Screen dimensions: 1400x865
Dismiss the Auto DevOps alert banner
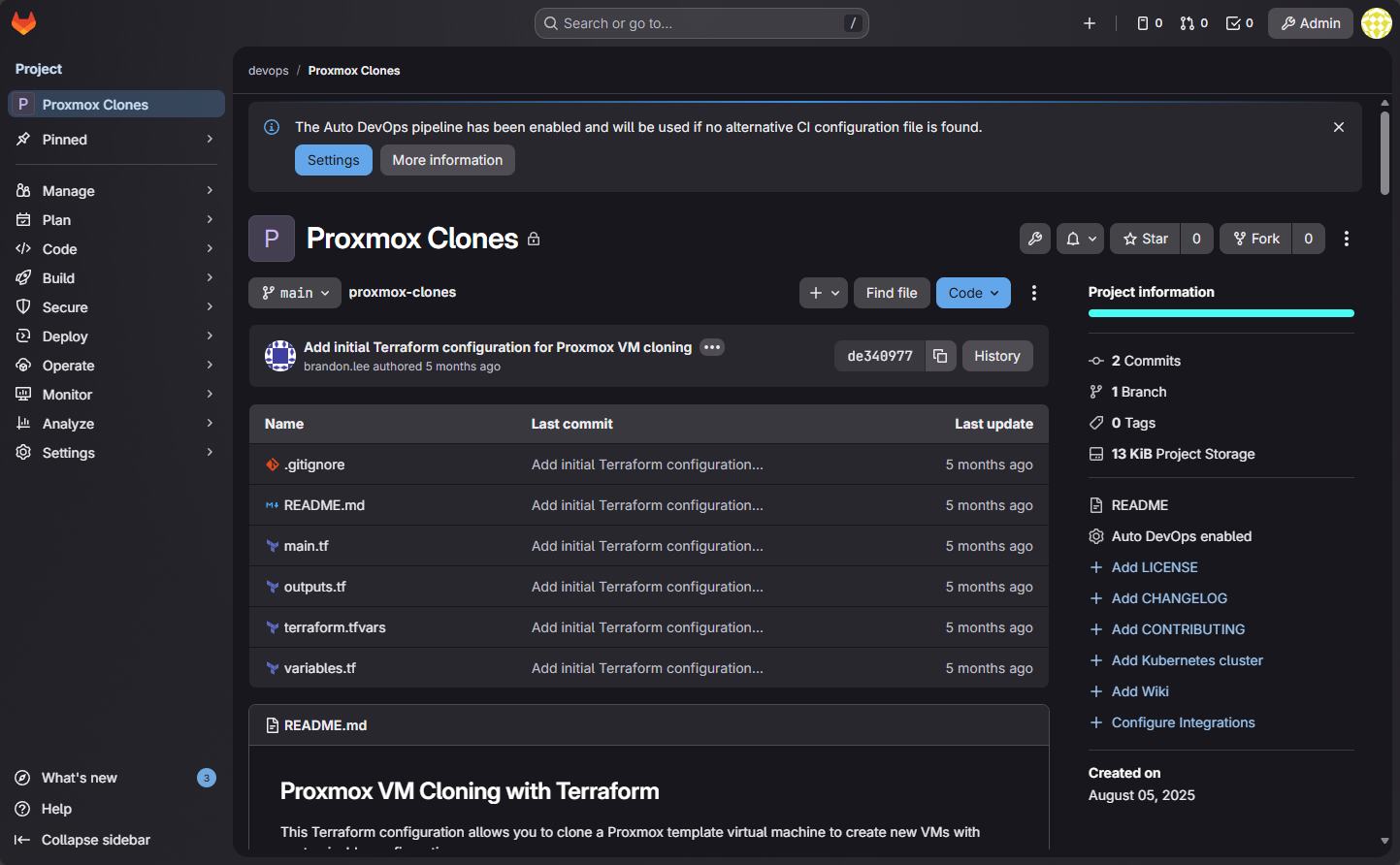point(1339,127)
